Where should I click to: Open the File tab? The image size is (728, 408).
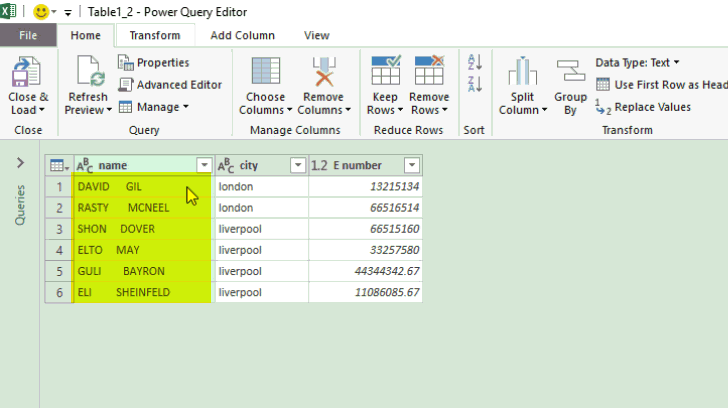28,35
